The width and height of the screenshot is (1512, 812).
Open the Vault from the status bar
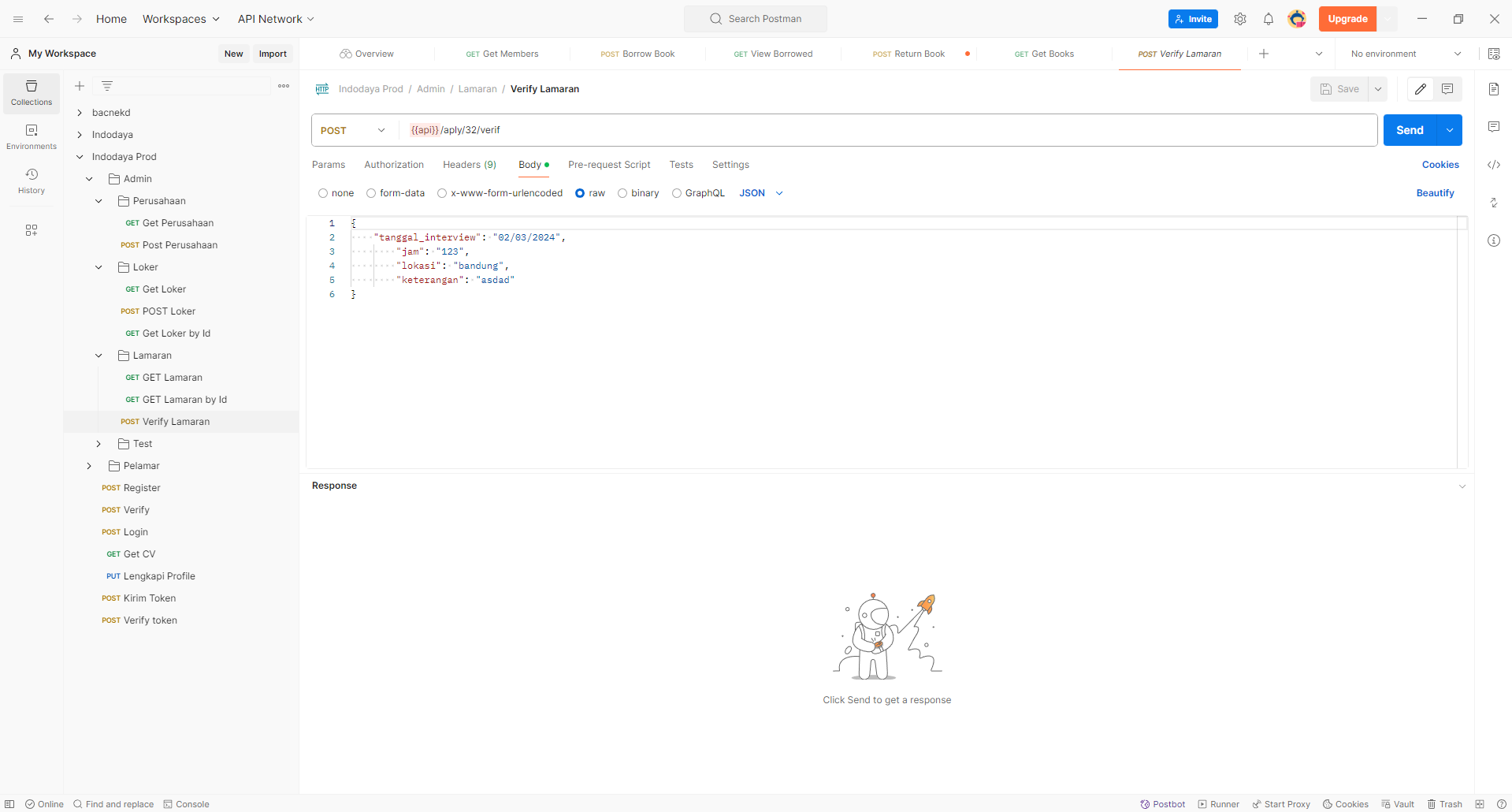(x=1398, y=804)
